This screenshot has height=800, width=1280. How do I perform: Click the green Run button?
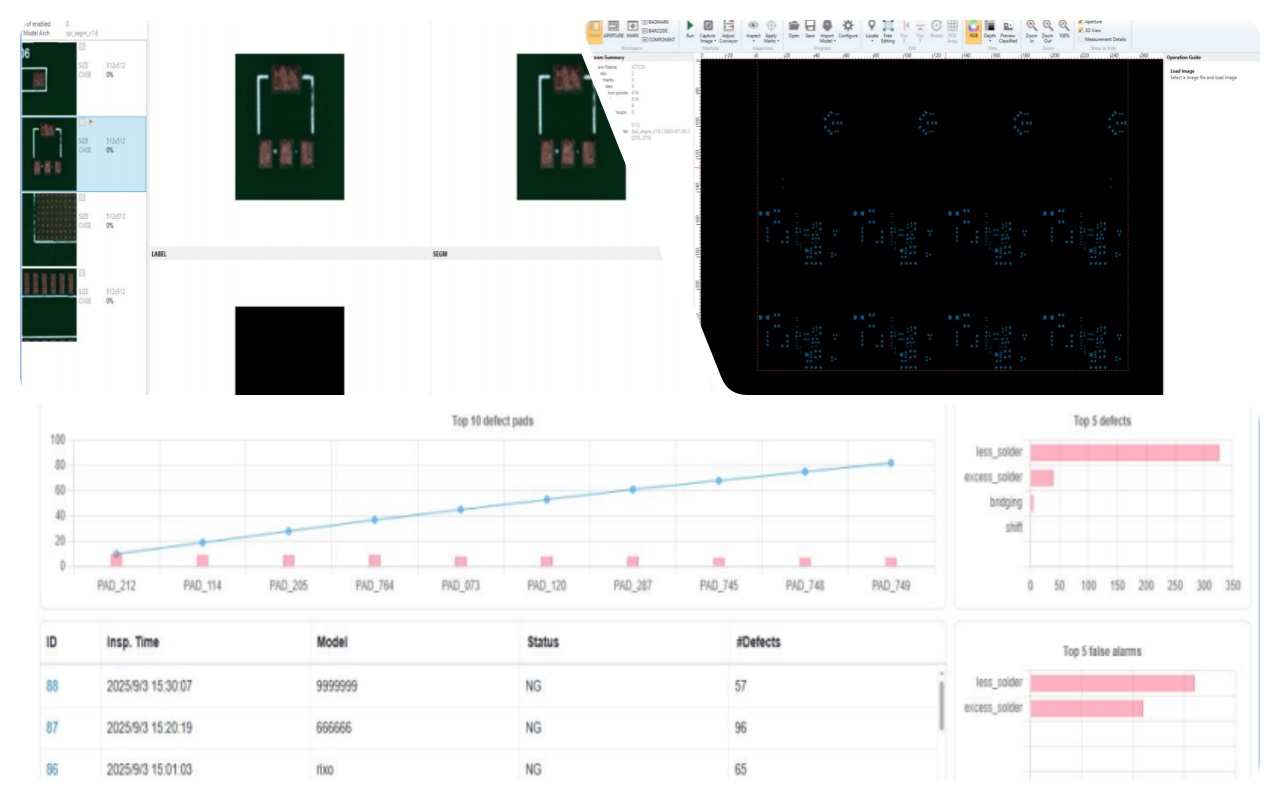click(690, 27)
